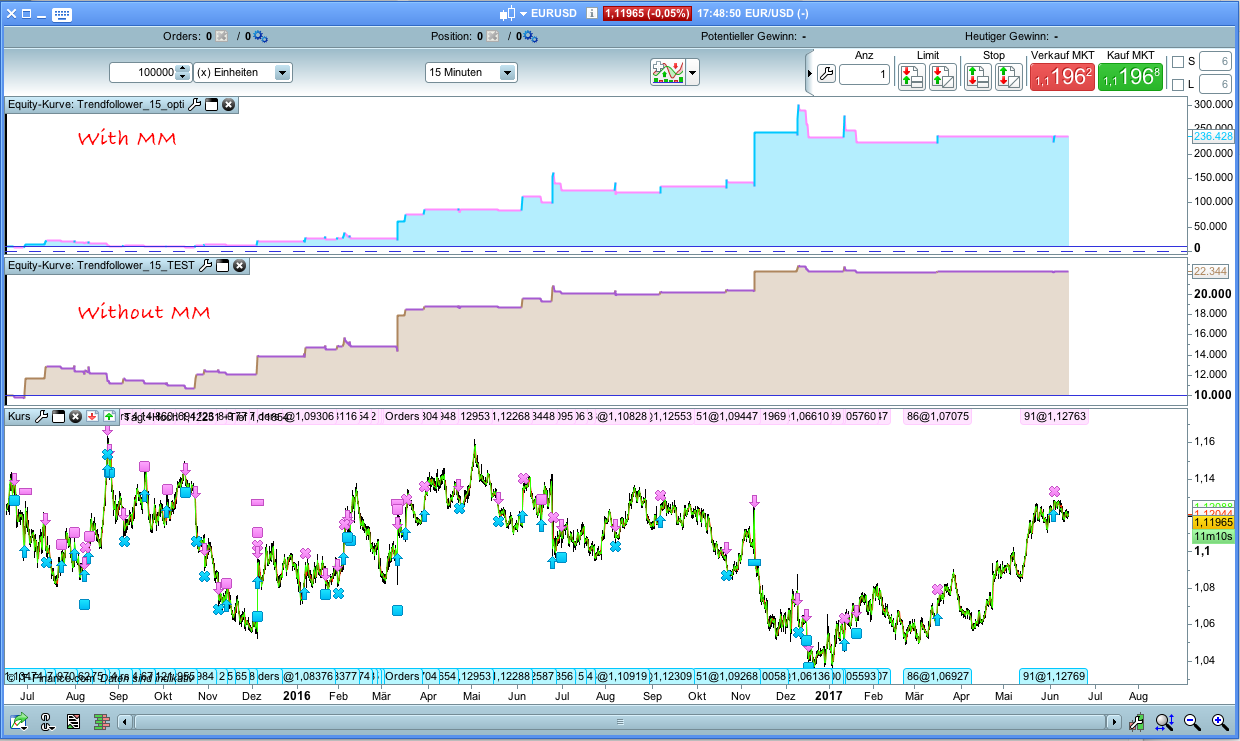This screenshot has height=741, width=1240.
Task: Click the horizontal scrollbar right arrow
Action: click(x=1114, y=721)
